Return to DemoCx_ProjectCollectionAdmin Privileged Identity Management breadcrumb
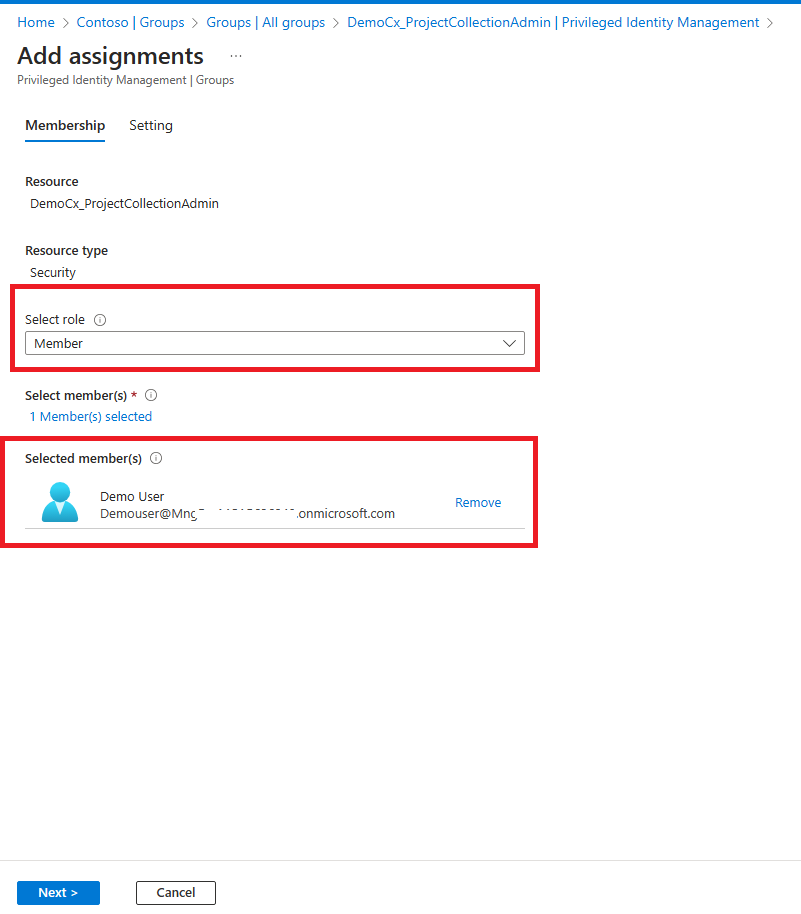The height and width of the screenshot is (914, 801). tap(553, 22)
